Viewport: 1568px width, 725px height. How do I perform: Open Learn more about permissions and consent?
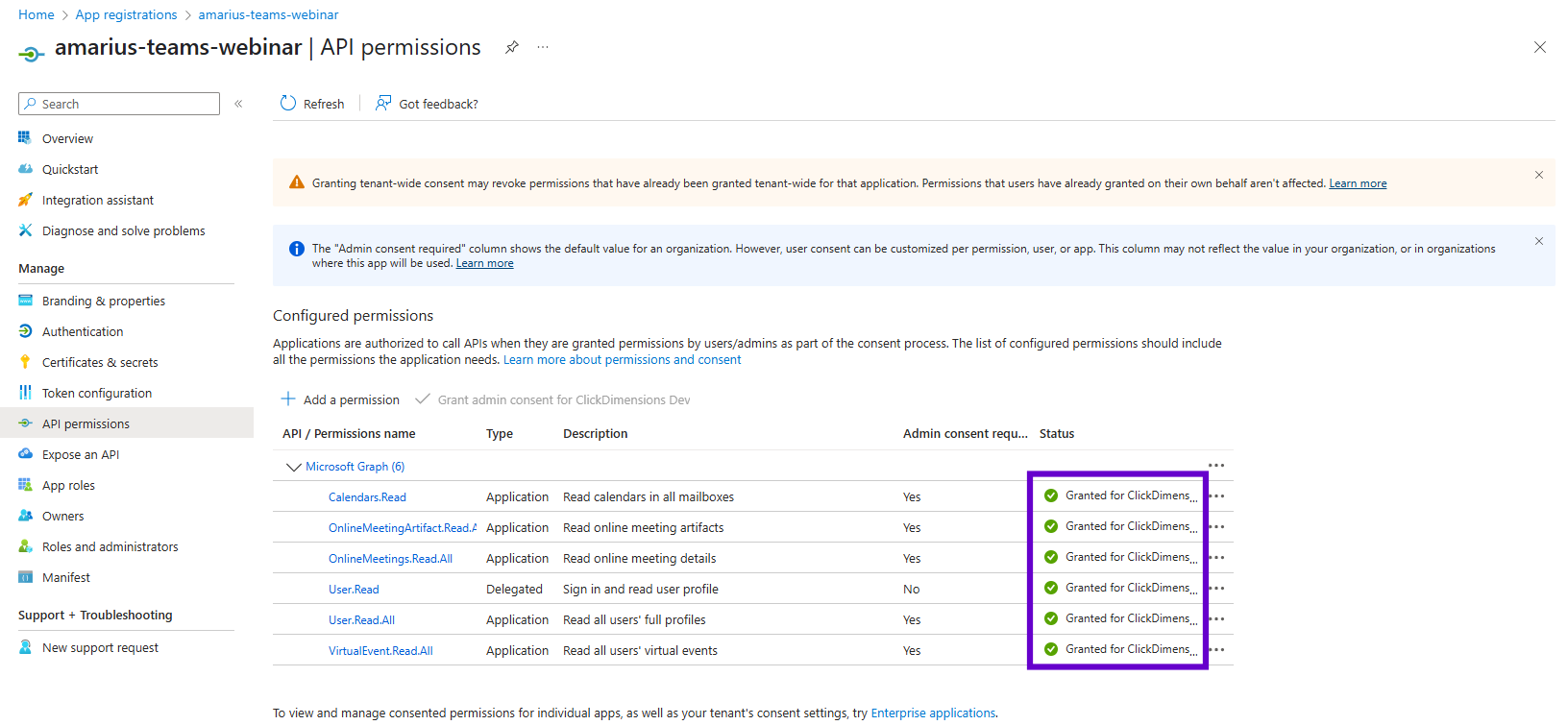[622, 360]
